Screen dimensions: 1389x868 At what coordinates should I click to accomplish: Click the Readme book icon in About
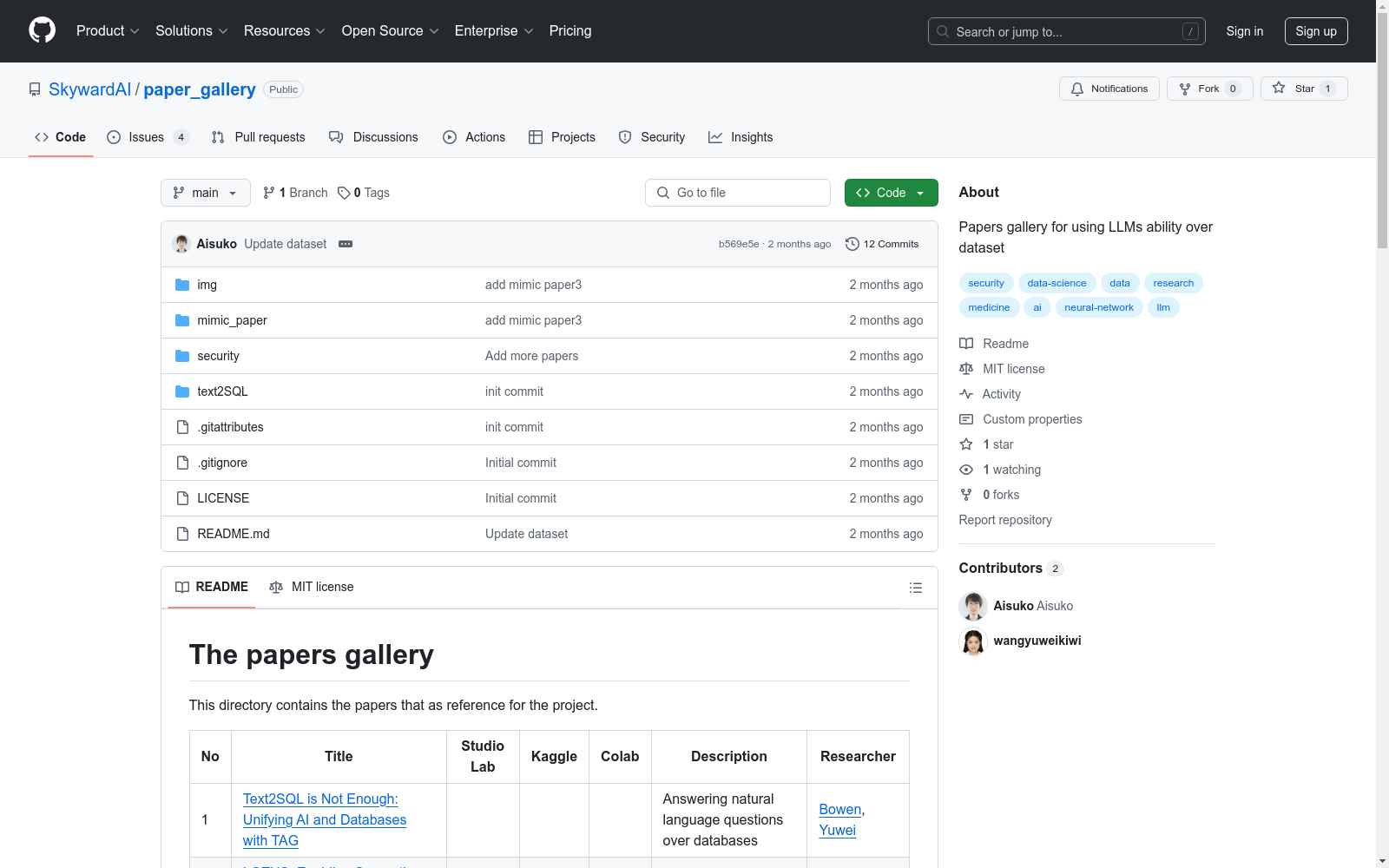tap(966, 344)
